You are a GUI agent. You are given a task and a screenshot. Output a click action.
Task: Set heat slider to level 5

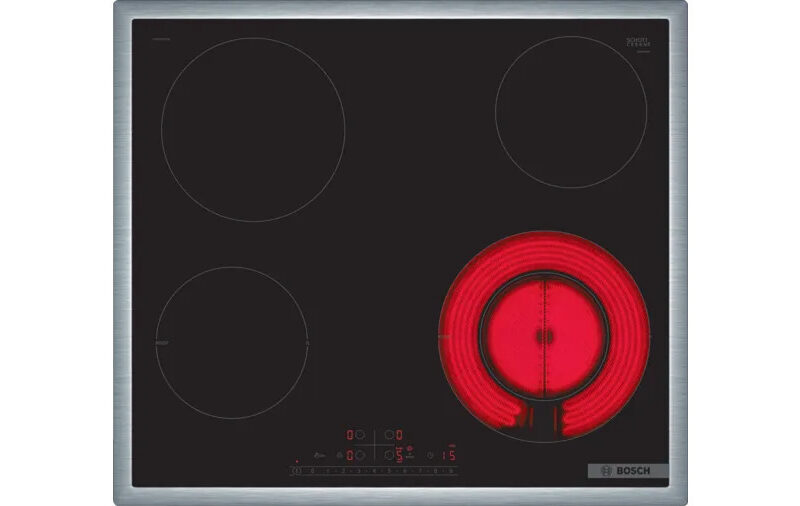389,471
